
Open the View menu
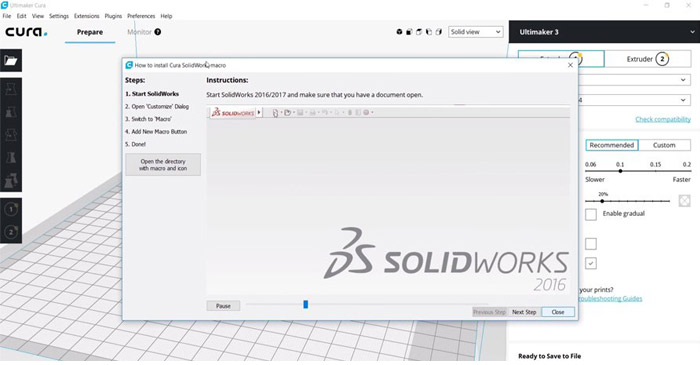[x=38, y=16]
